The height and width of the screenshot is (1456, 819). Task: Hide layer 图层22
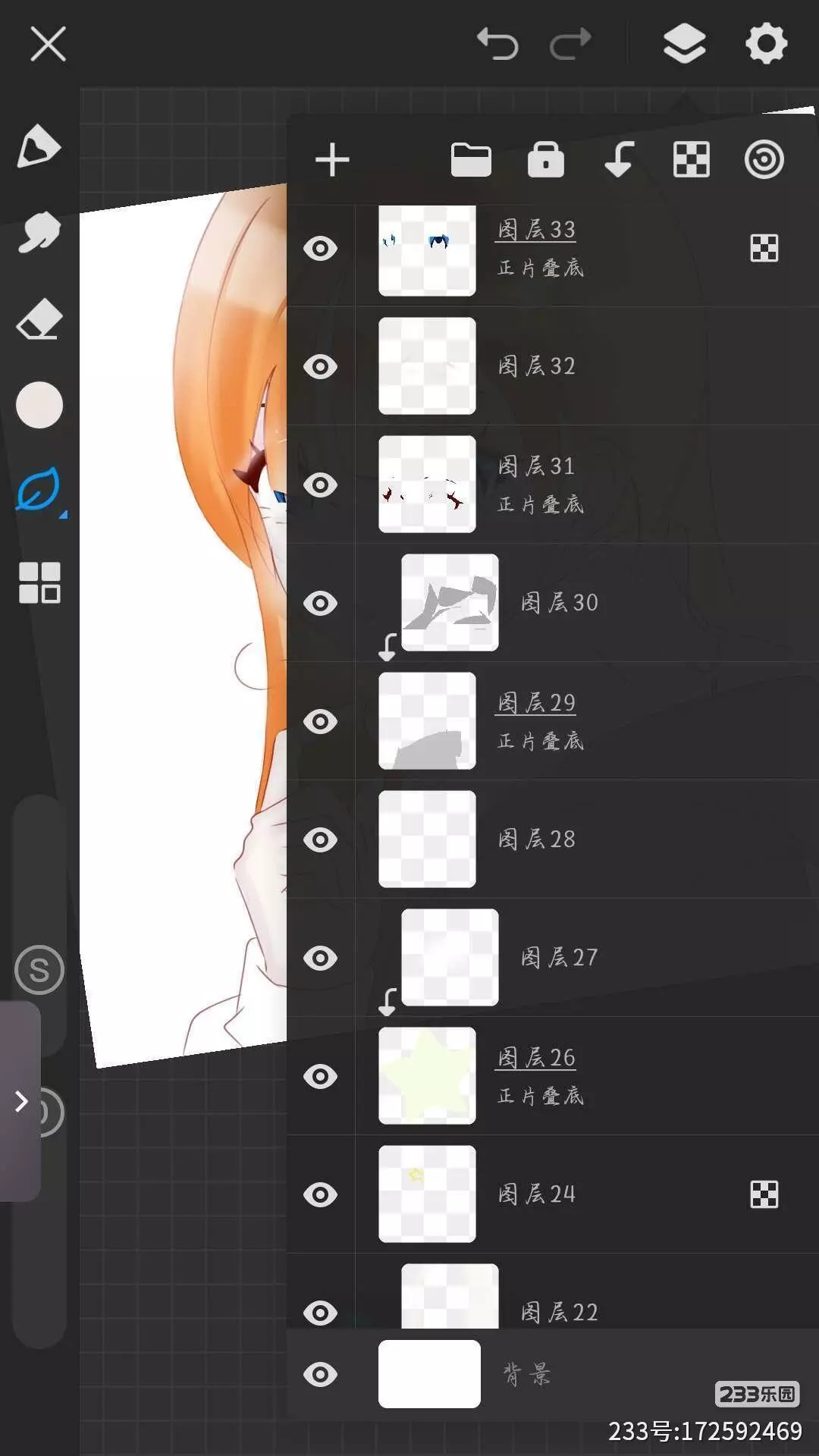pos(321,1313)
